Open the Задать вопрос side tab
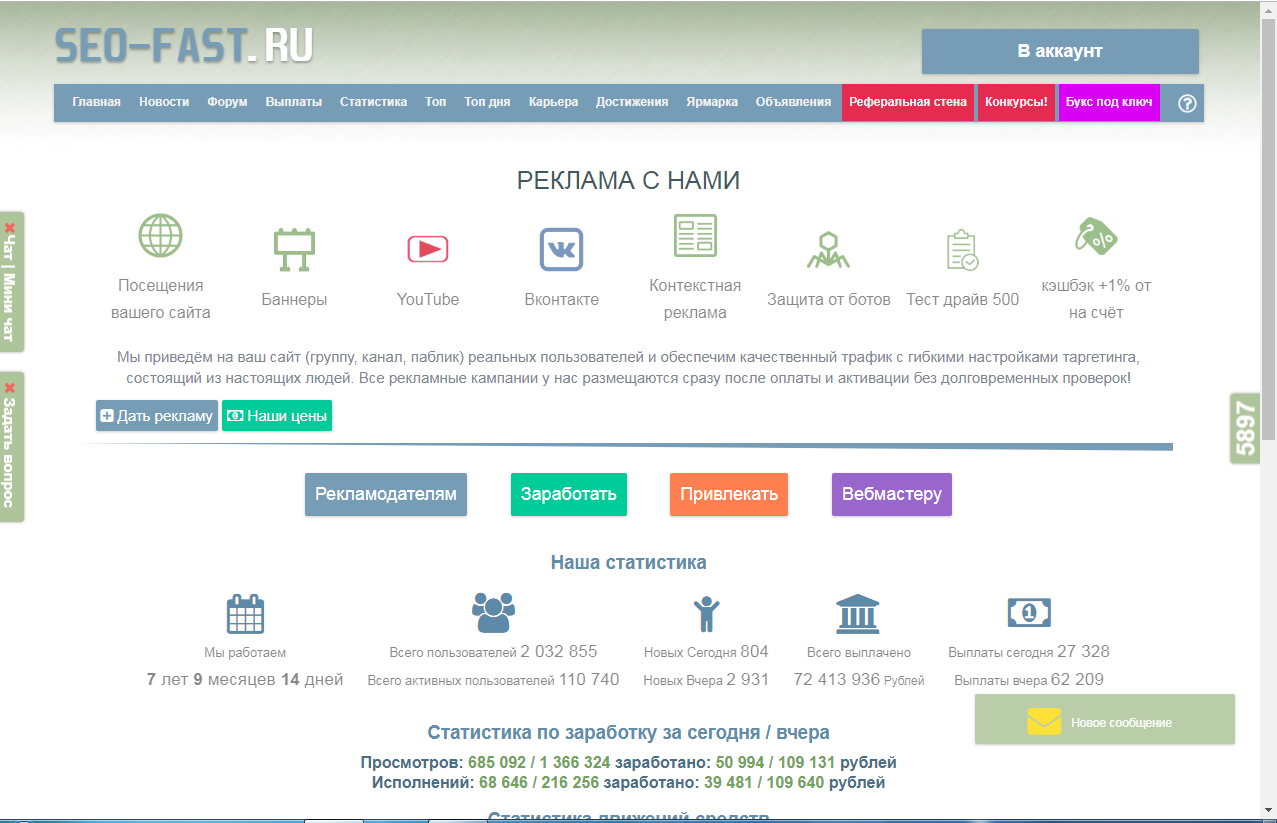Image resolution: width=1277 pixels, height=823 pixels. pyautogui.click(x=11, y=447)
